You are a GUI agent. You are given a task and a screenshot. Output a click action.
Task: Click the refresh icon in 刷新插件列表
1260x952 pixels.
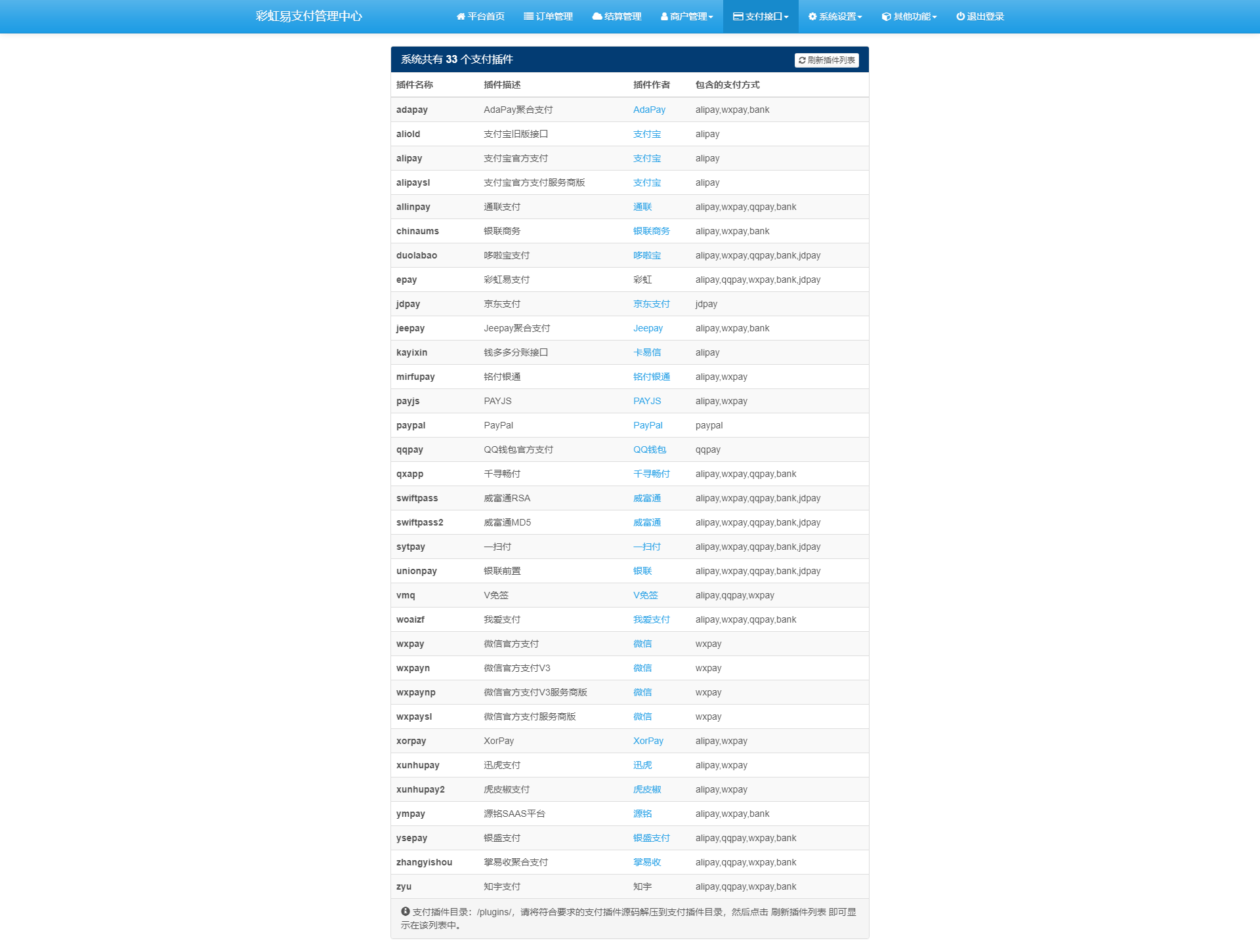802,60
